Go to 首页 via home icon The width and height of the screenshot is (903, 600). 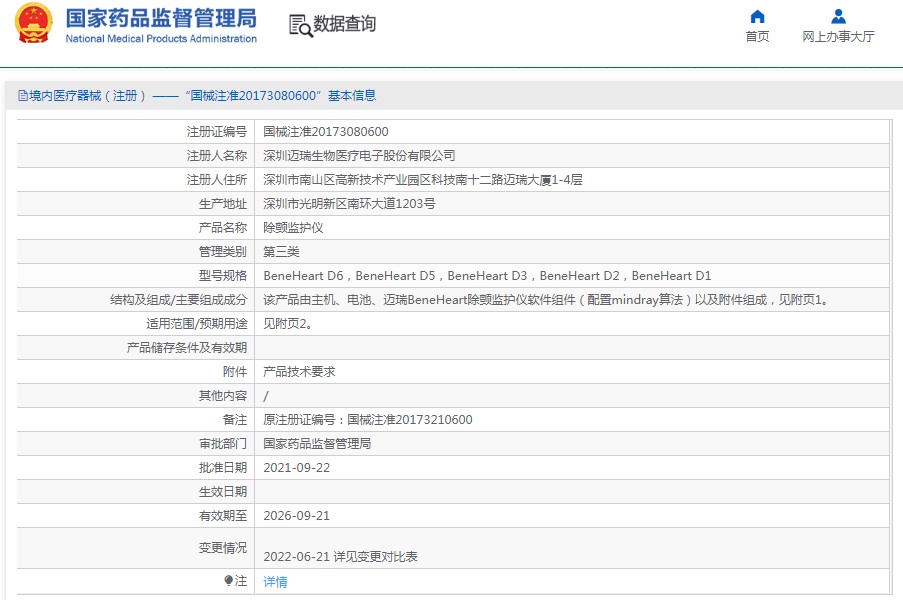click(757, 16)
